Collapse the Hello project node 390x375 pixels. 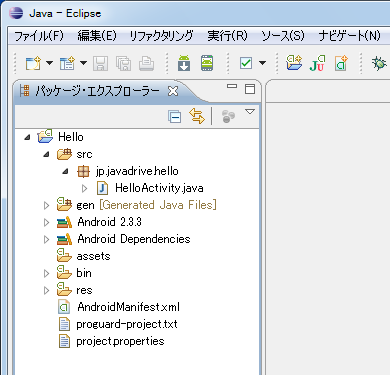coord(28,137)
